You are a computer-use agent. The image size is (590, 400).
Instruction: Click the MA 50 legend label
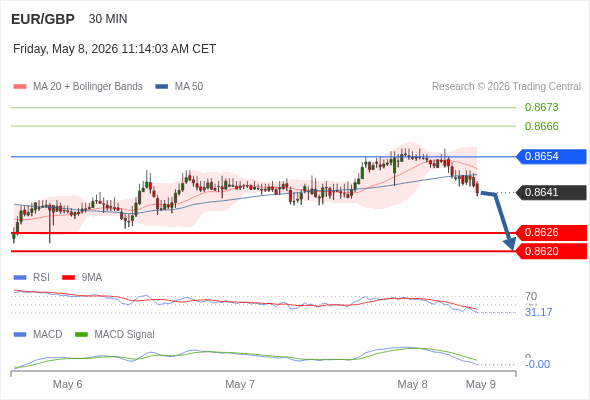[189, 87]
